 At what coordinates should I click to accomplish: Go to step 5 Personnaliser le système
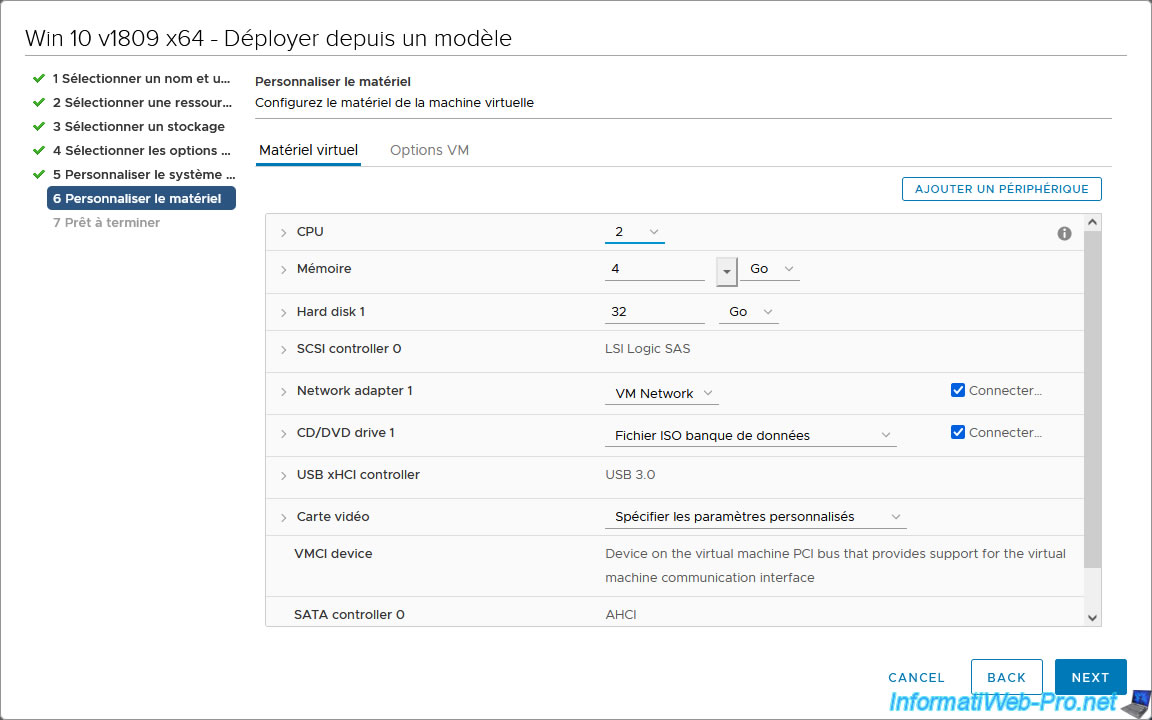pos(144,175)
